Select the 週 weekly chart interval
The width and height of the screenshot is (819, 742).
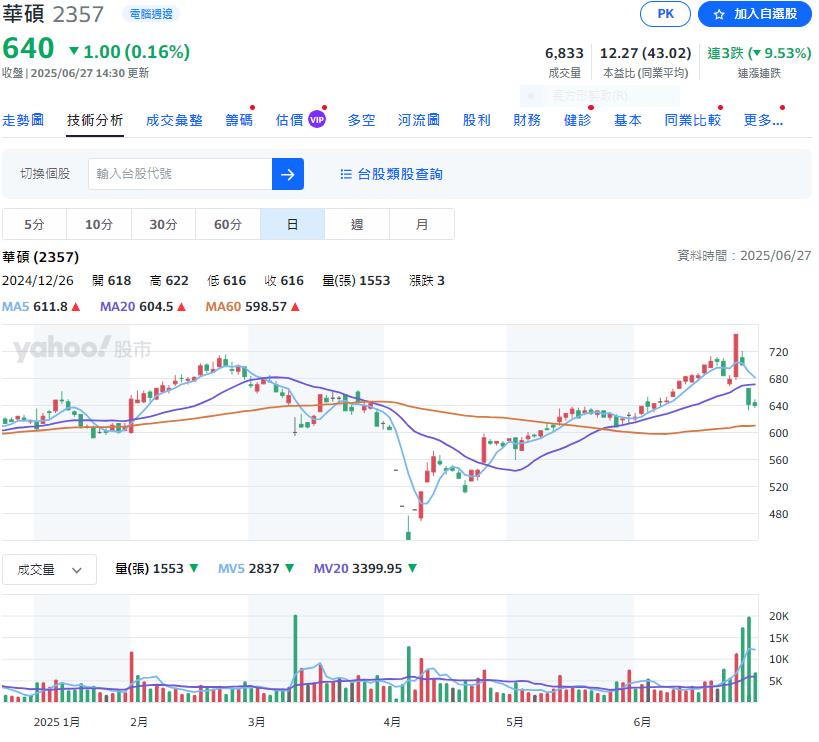tap(357, 224)
